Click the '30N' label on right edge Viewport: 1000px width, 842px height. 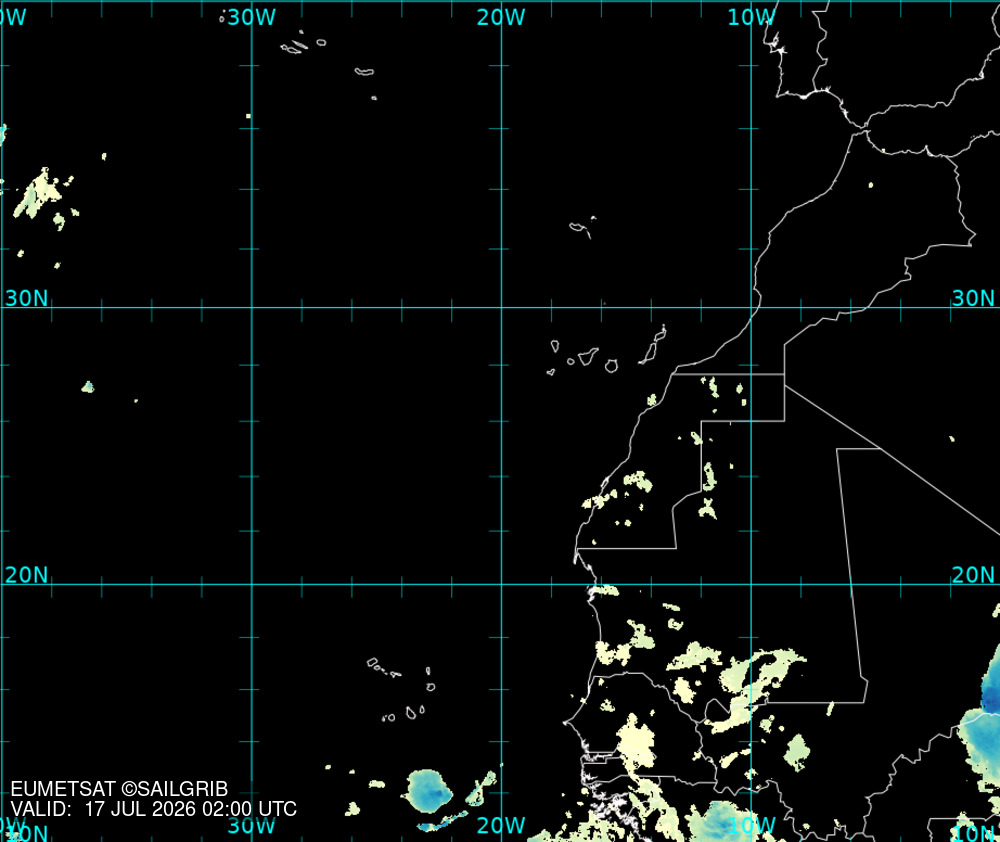(973, 298)
